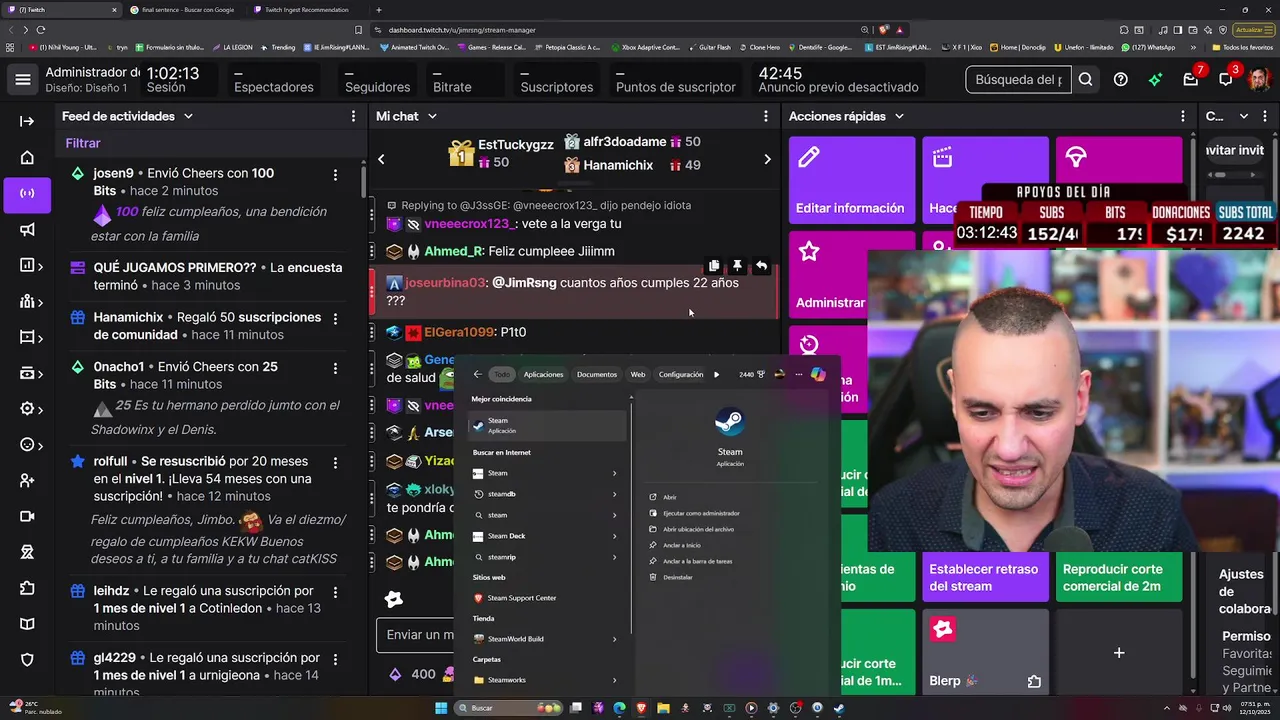Viewport: 1280px width, 720px height.
Task: Open the book Creator Camp icon in sidebar
Action: pos(27,624)
